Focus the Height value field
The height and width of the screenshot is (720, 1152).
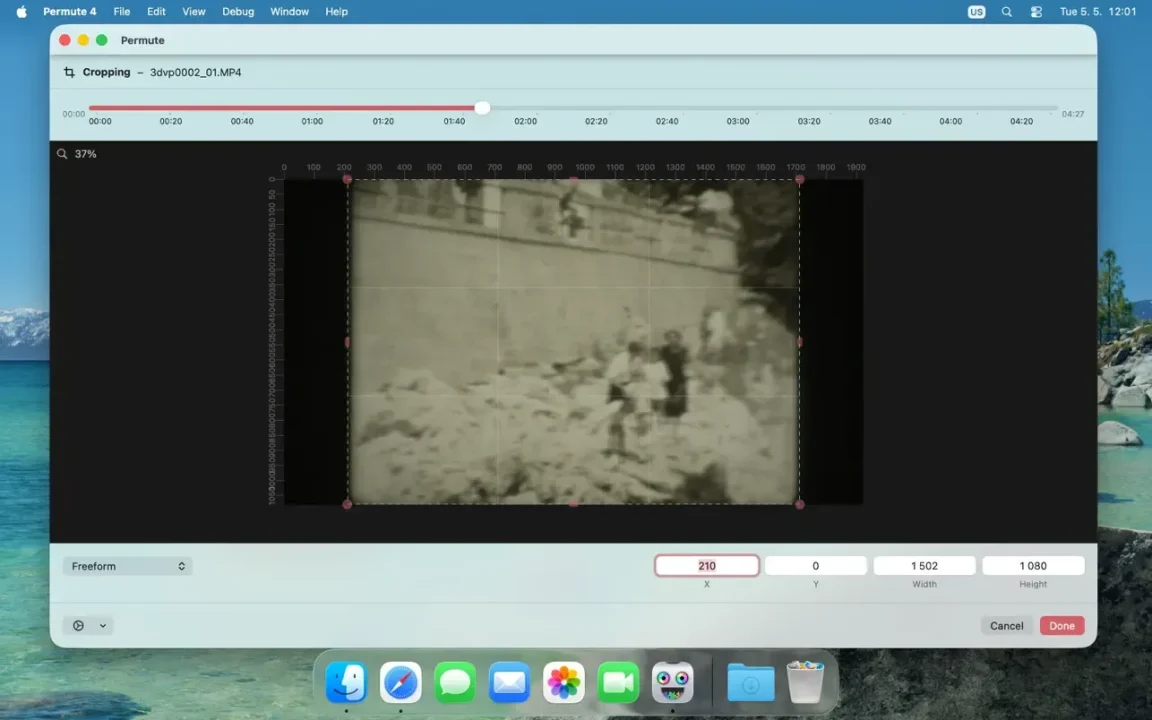point(1033,565)
